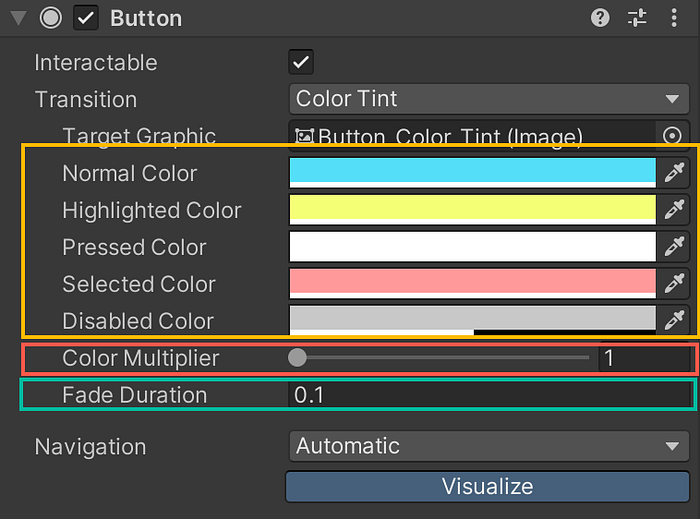Screen dimensions: 700x519
Task: Click the Target Graphic object picker circle
Action: pos(672,136)
